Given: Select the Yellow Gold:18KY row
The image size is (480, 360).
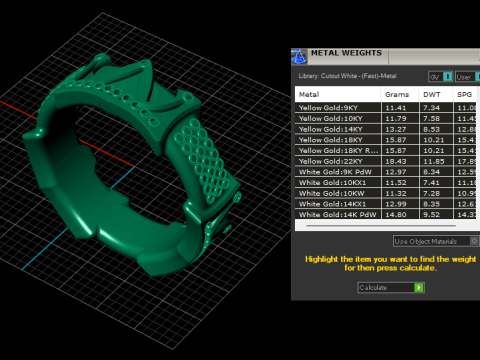Looking at the screenshot, I should tap(386, 140).
